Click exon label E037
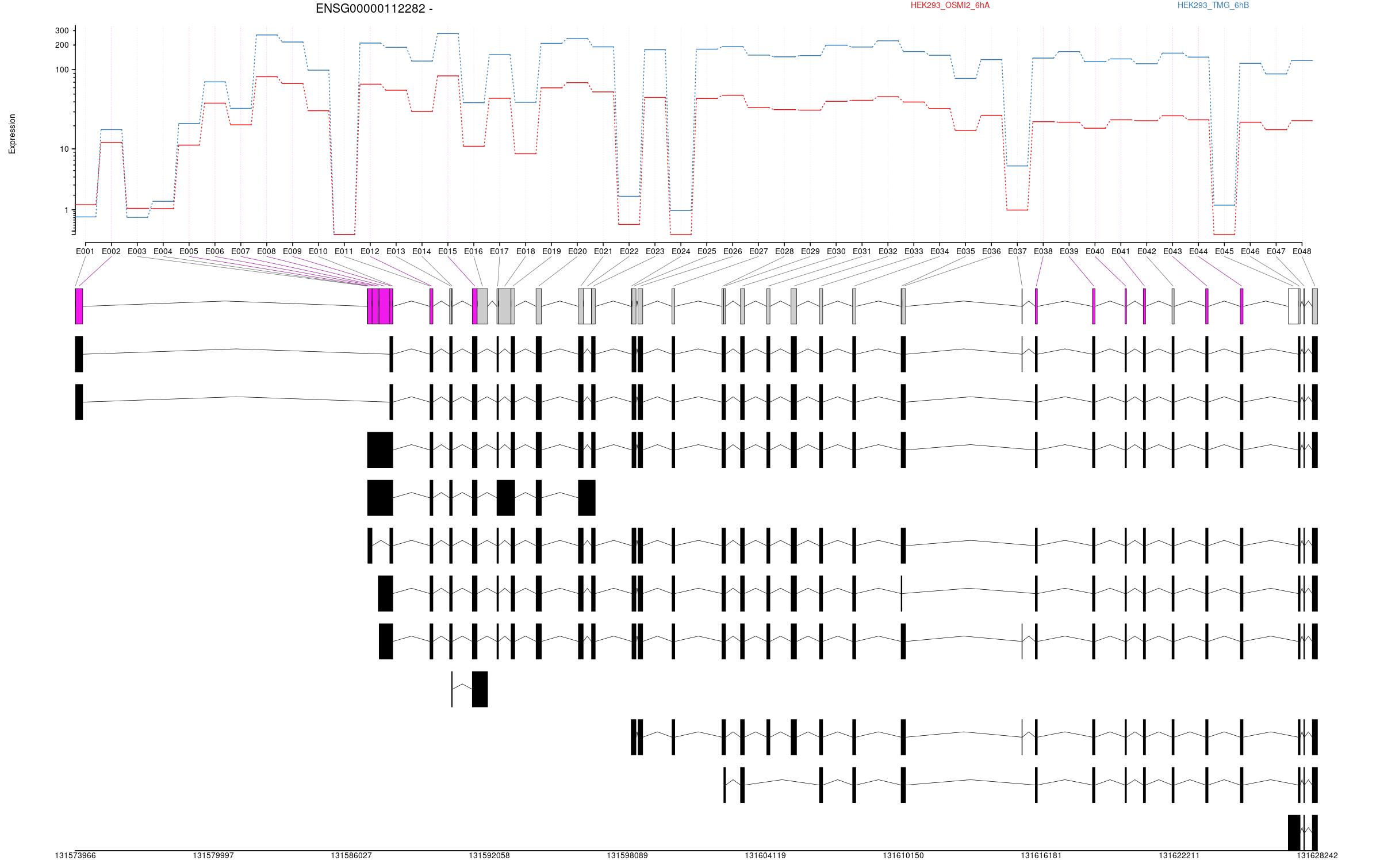Viewport: 1380px width, 868px height. (1017, 251)
